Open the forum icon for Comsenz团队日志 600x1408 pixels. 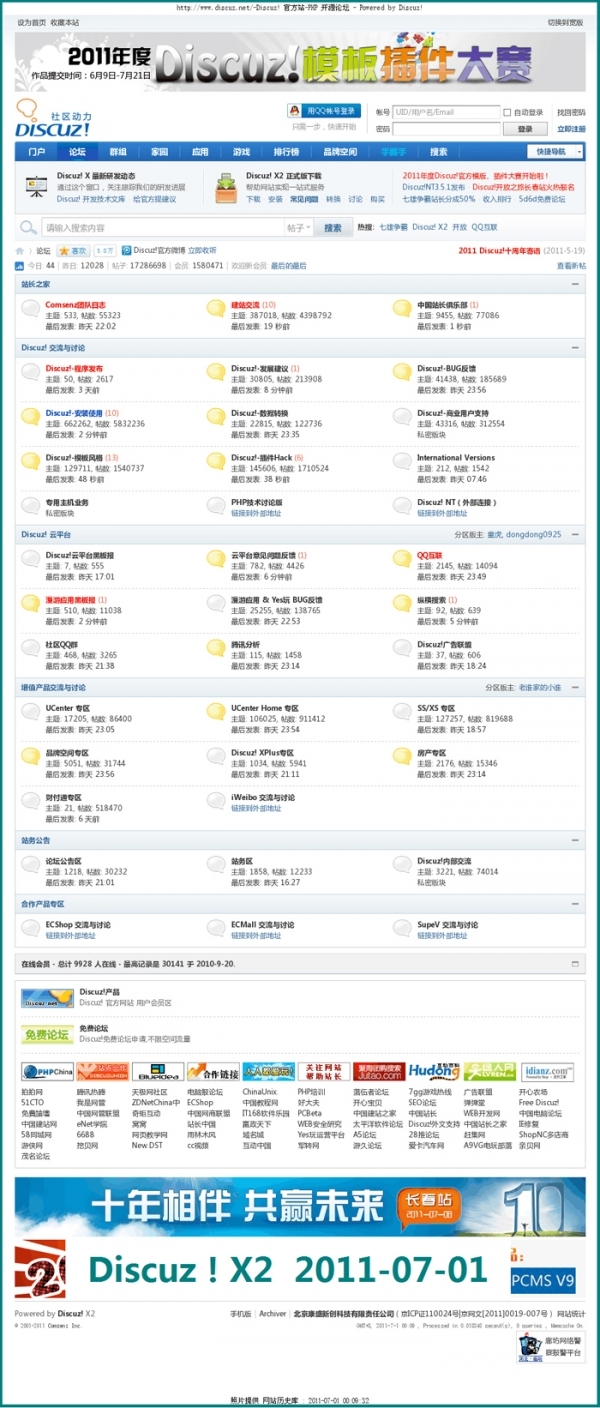pos(31,308)
